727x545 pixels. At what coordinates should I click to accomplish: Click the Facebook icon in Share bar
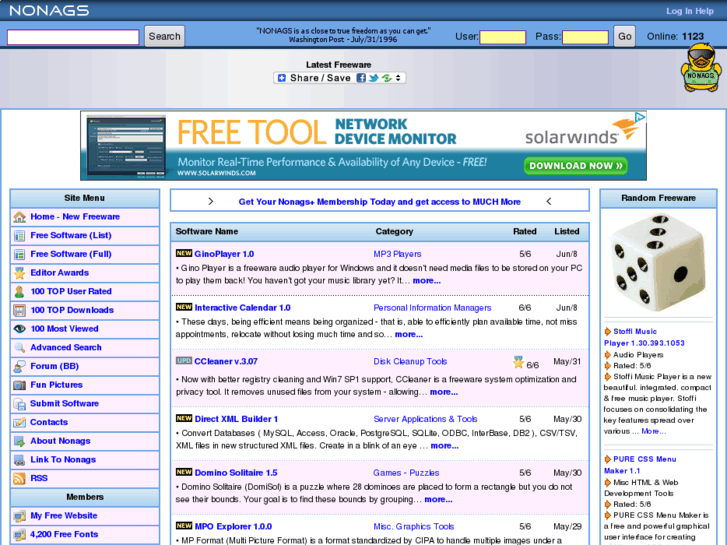[x=361, y=78]
